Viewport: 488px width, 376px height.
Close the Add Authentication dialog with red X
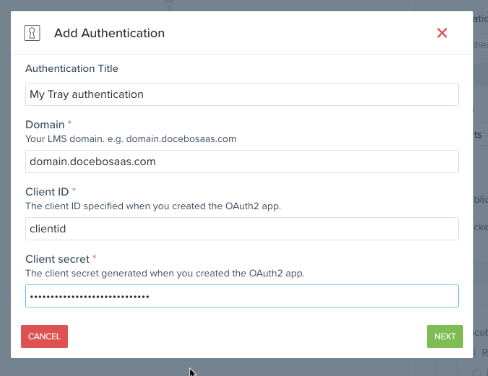click(x=442, y=33)
